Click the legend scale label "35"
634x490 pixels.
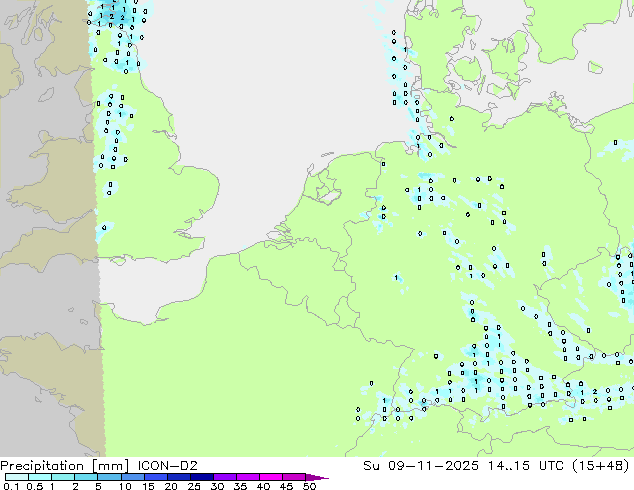[x=240, y=486]
